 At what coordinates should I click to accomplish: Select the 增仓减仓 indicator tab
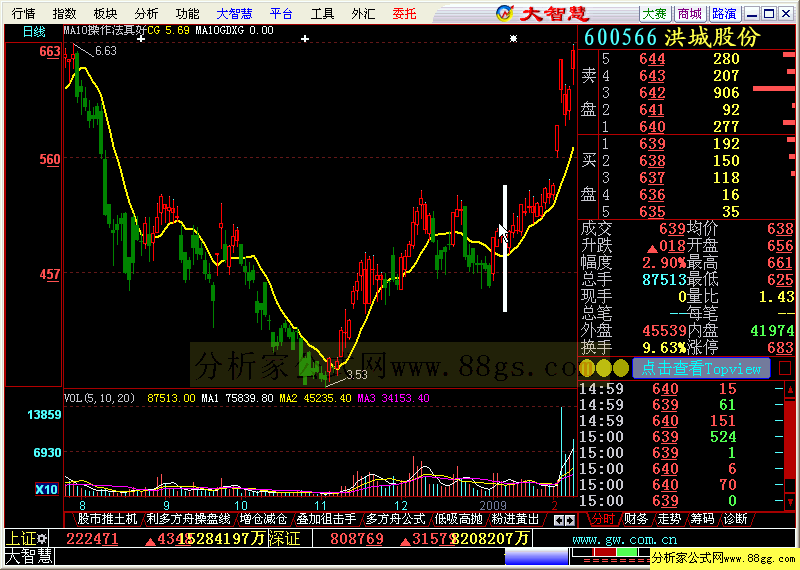(263, 519)
